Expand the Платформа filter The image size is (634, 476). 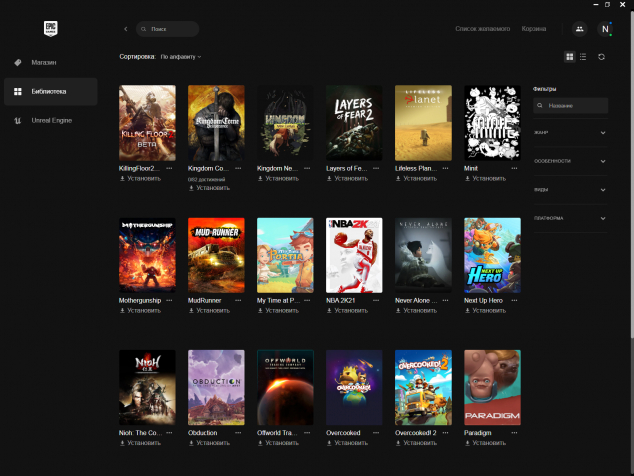coord(570,218)
